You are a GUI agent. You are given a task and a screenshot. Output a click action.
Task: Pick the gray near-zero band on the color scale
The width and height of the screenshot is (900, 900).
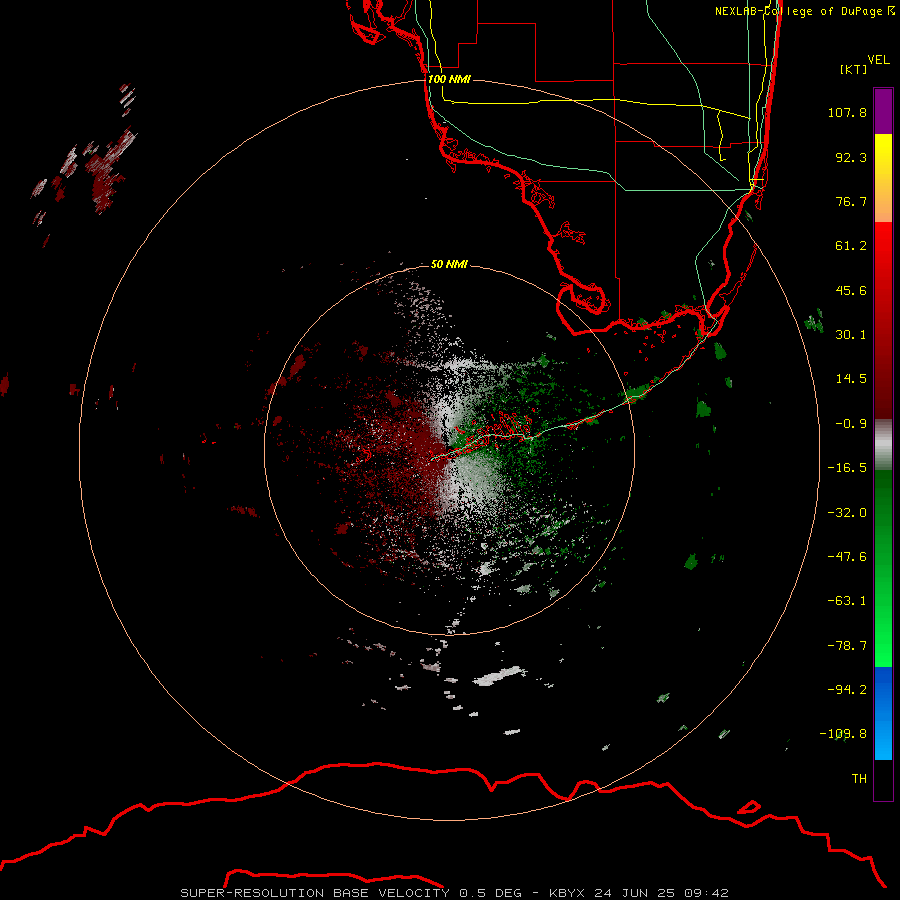click(x=883, y=445)
